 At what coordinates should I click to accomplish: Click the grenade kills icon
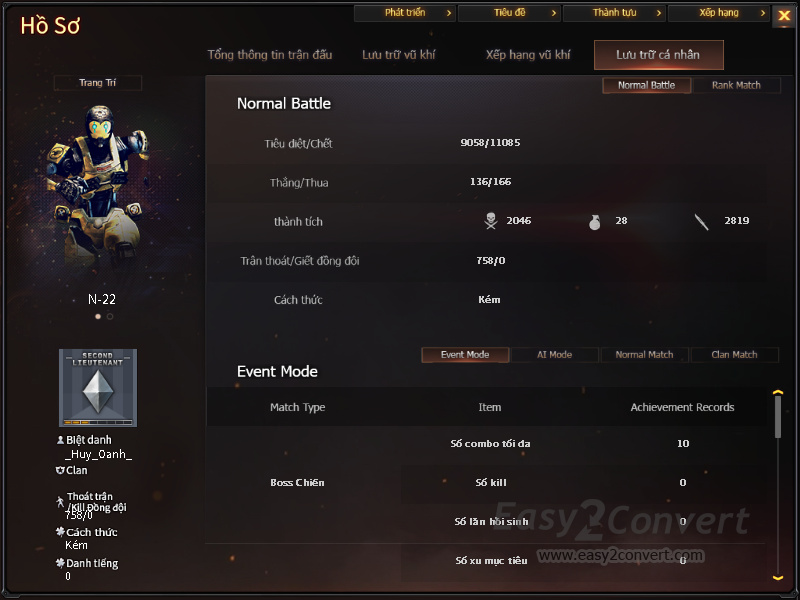point(594,222)
